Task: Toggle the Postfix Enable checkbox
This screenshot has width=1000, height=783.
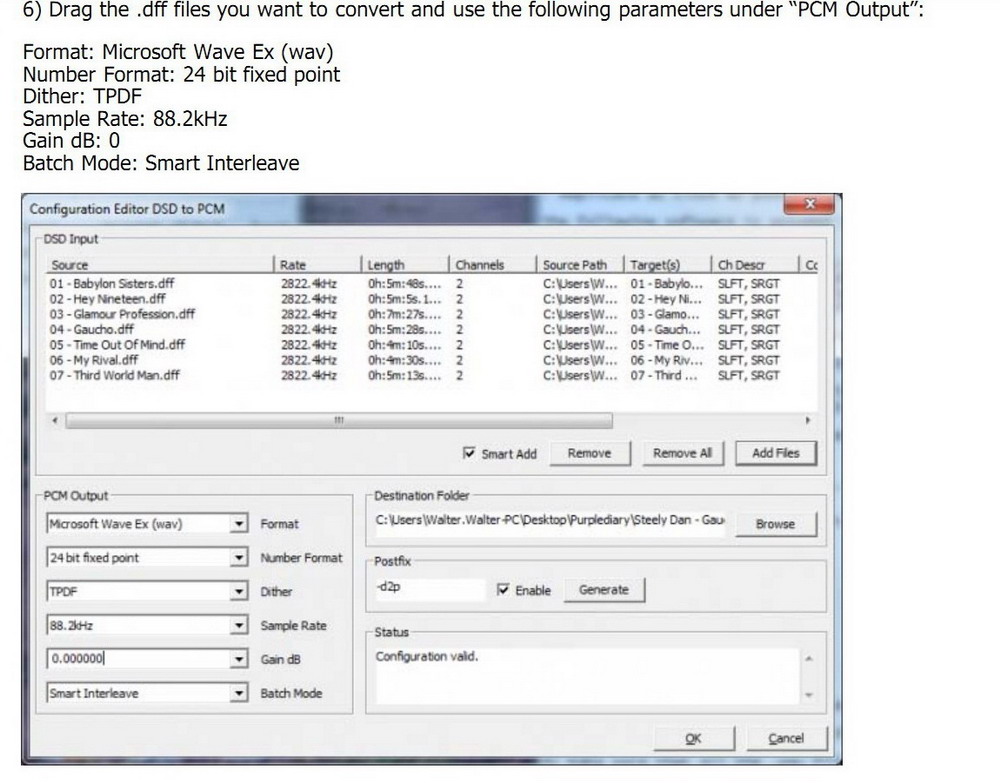Action: (x=503, y=589)
